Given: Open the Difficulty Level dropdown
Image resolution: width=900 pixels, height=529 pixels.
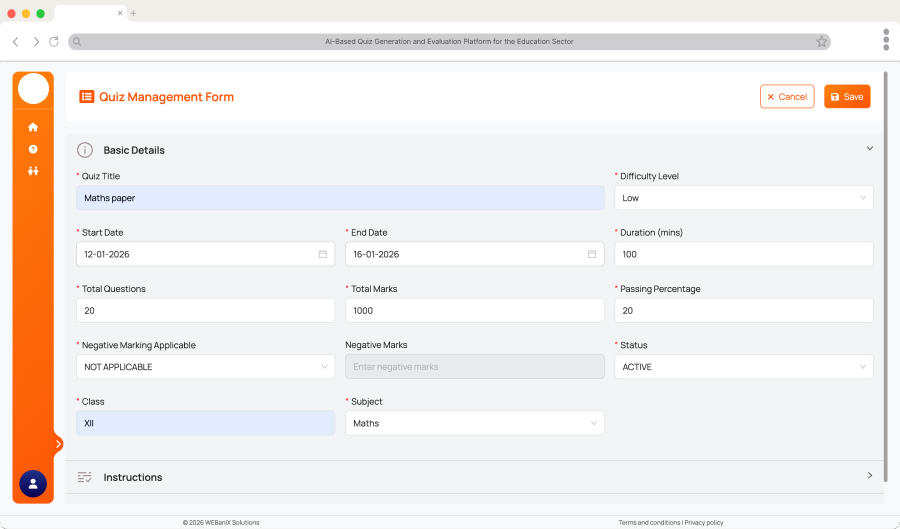Looking at the screenshot, I should pyautogui.click(x=743, y=198).
